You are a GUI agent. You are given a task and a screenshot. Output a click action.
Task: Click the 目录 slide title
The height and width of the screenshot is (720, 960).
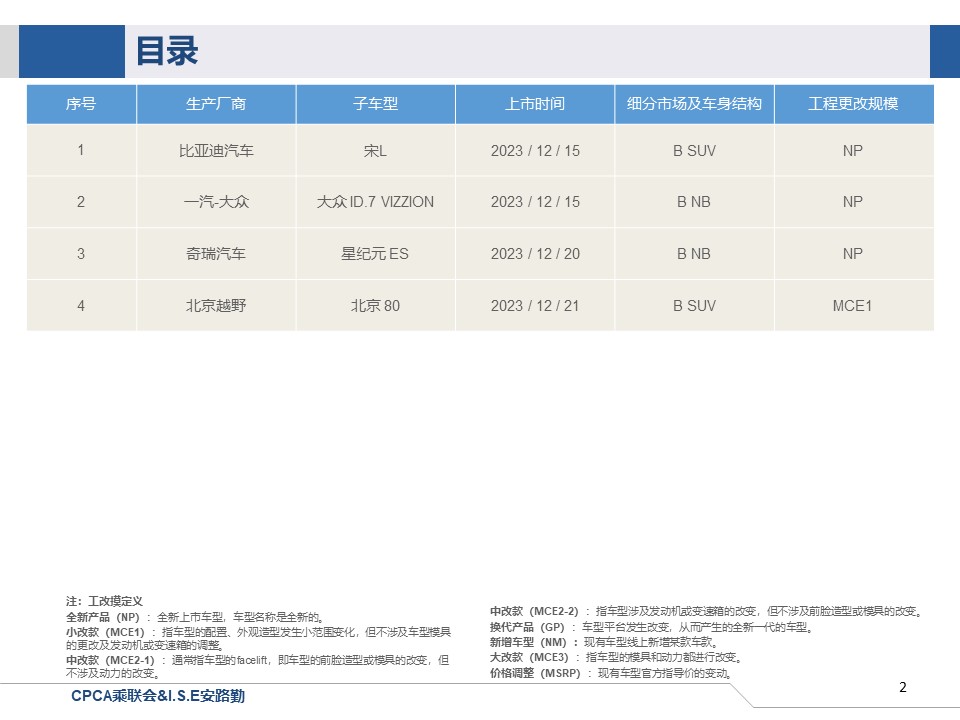click(x=167, y=51)
